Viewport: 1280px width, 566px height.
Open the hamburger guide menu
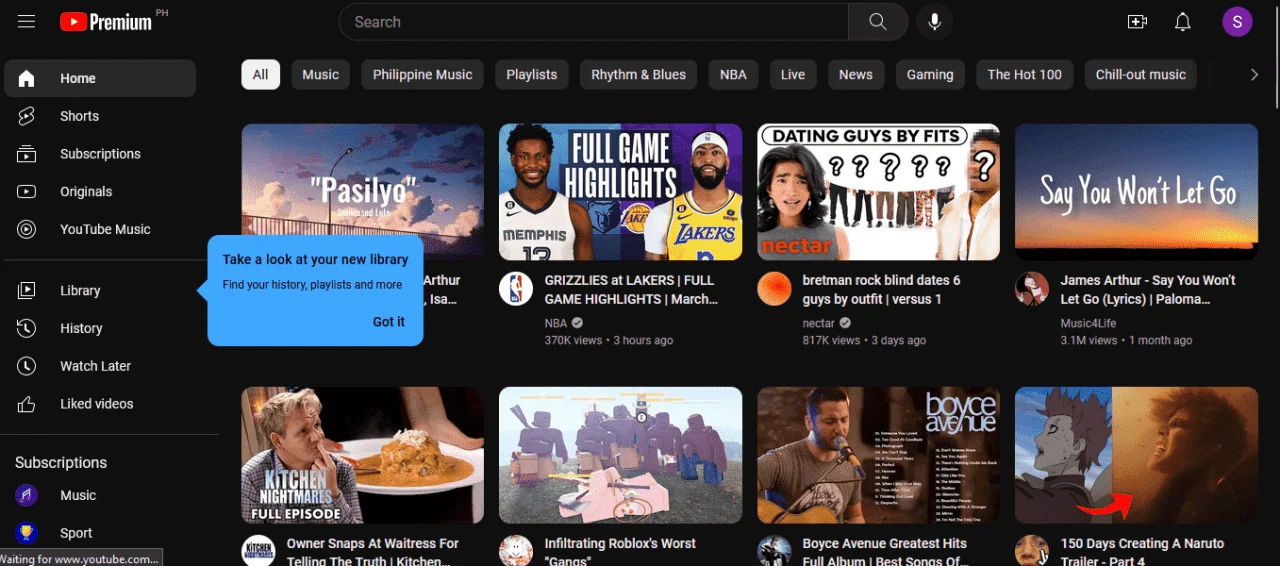pyautogui.click(x=27, y=22)
